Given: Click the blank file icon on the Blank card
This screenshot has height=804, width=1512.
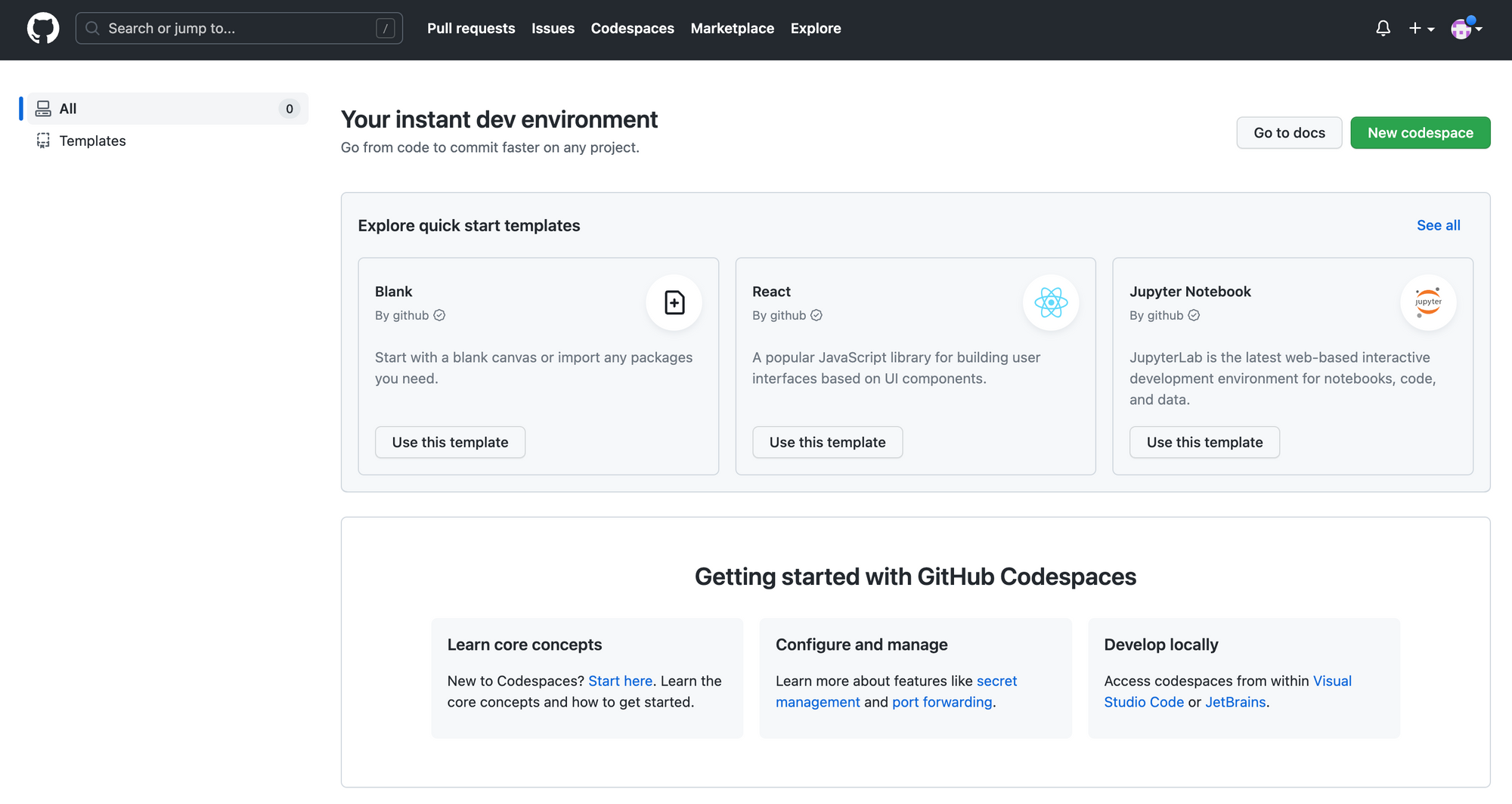Looking at the screenshot, I should click(674, 302).
